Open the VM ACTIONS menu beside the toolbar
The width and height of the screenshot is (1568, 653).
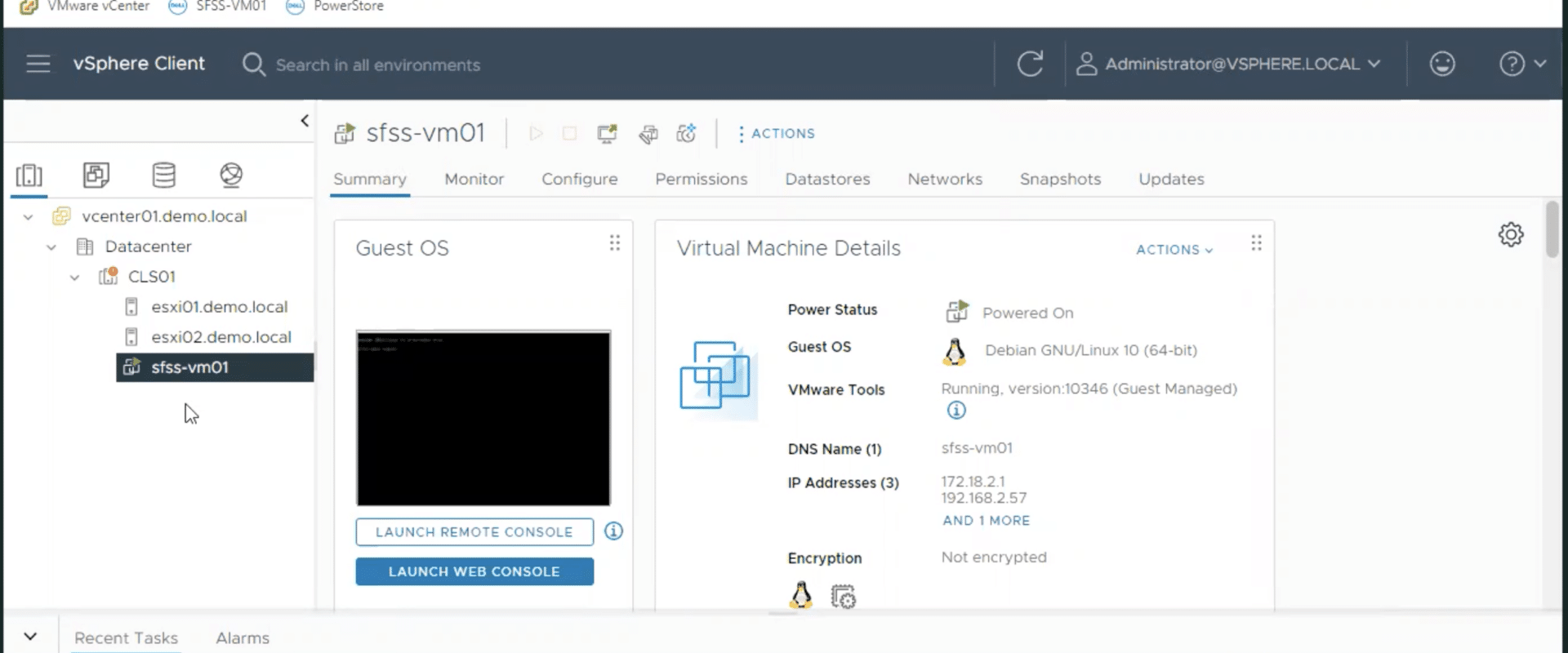(x=776, y=133)
